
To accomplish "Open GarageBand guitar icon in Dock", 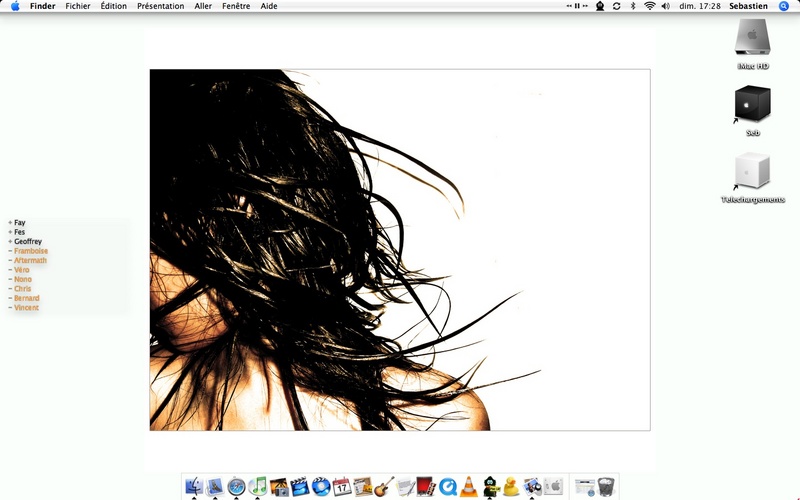I will pos(384,486).
